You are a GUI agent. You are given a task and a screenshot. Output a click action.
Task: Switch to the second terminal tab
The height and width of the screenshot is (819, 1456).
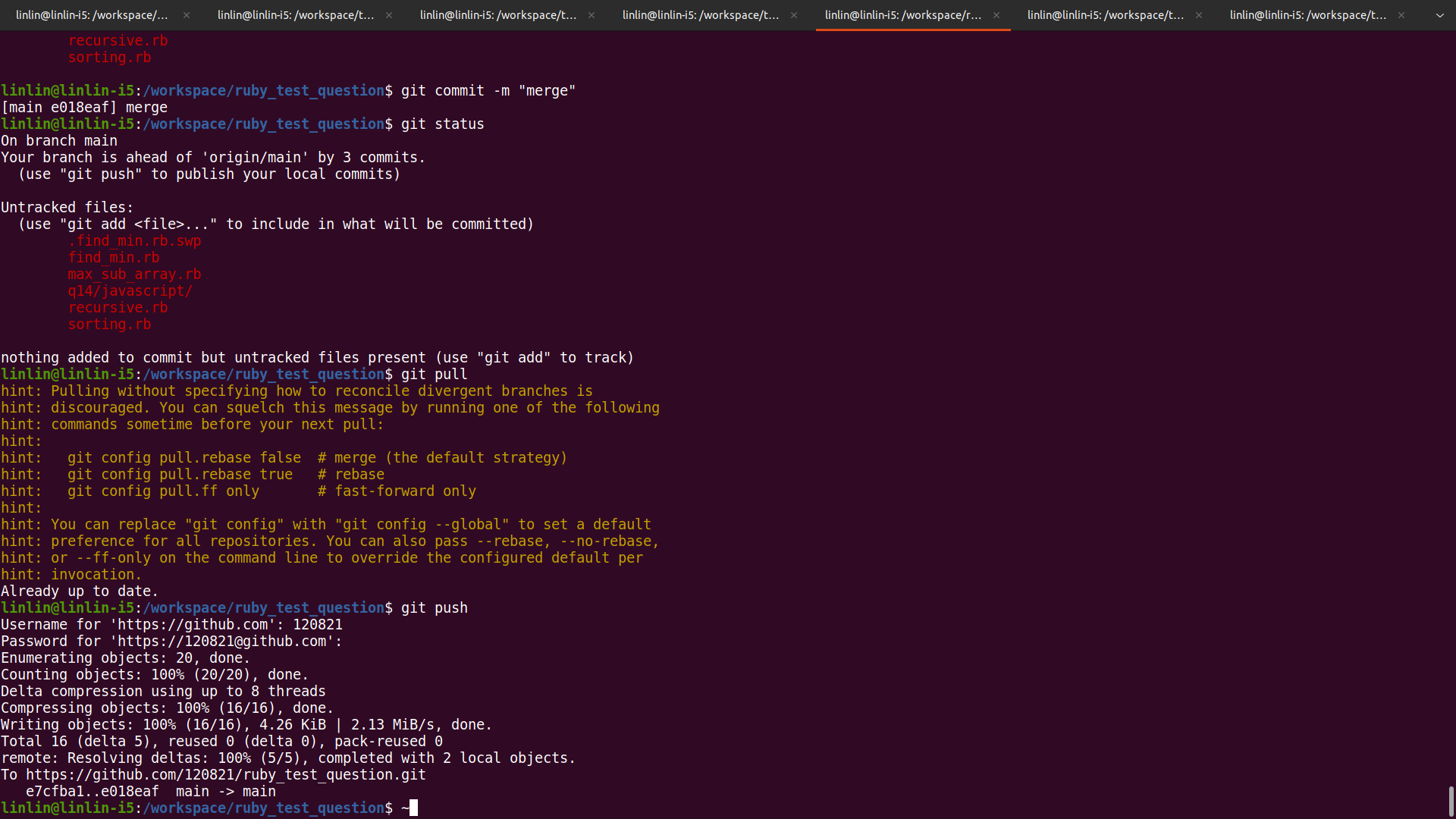coord(295,15)
